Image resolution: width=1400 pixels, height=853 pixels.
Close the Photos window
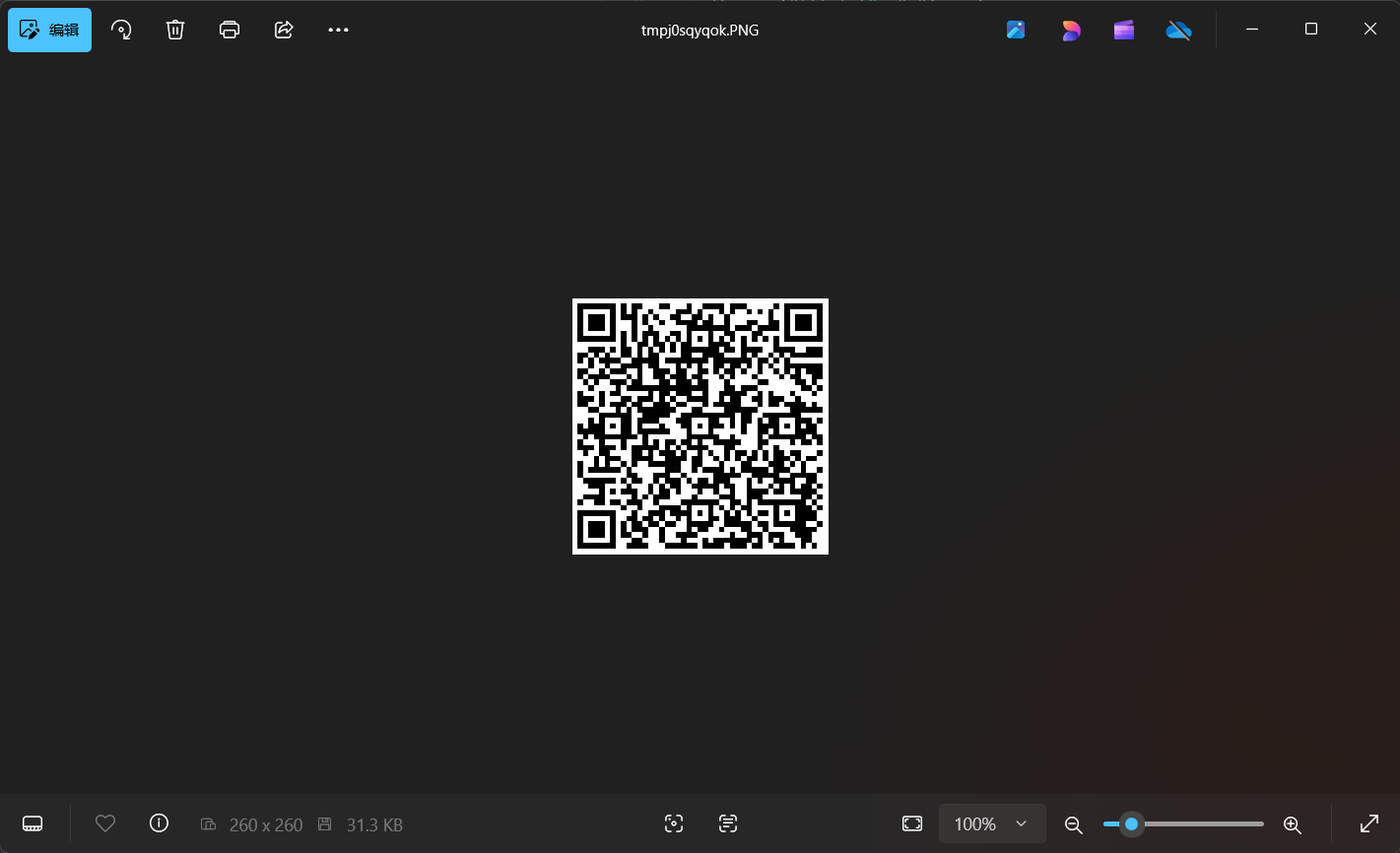click(1370, 30)
